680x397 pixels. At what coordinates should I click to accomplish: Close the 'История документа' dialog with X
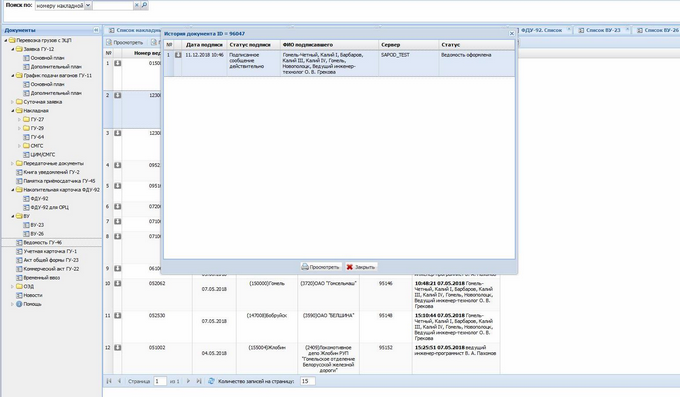pos(512,33)
